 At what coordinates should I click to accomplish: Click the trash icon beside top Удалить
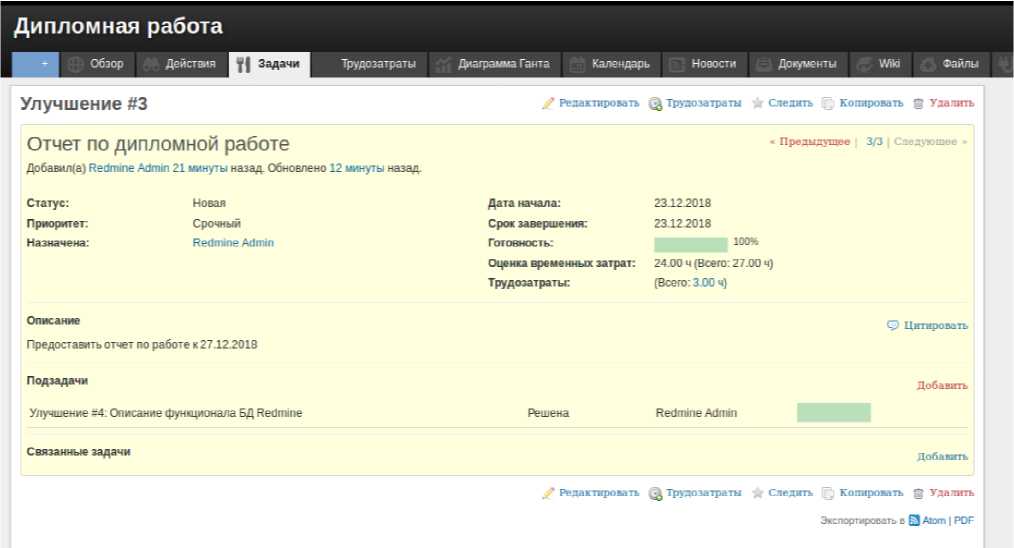tap(918, 103)
